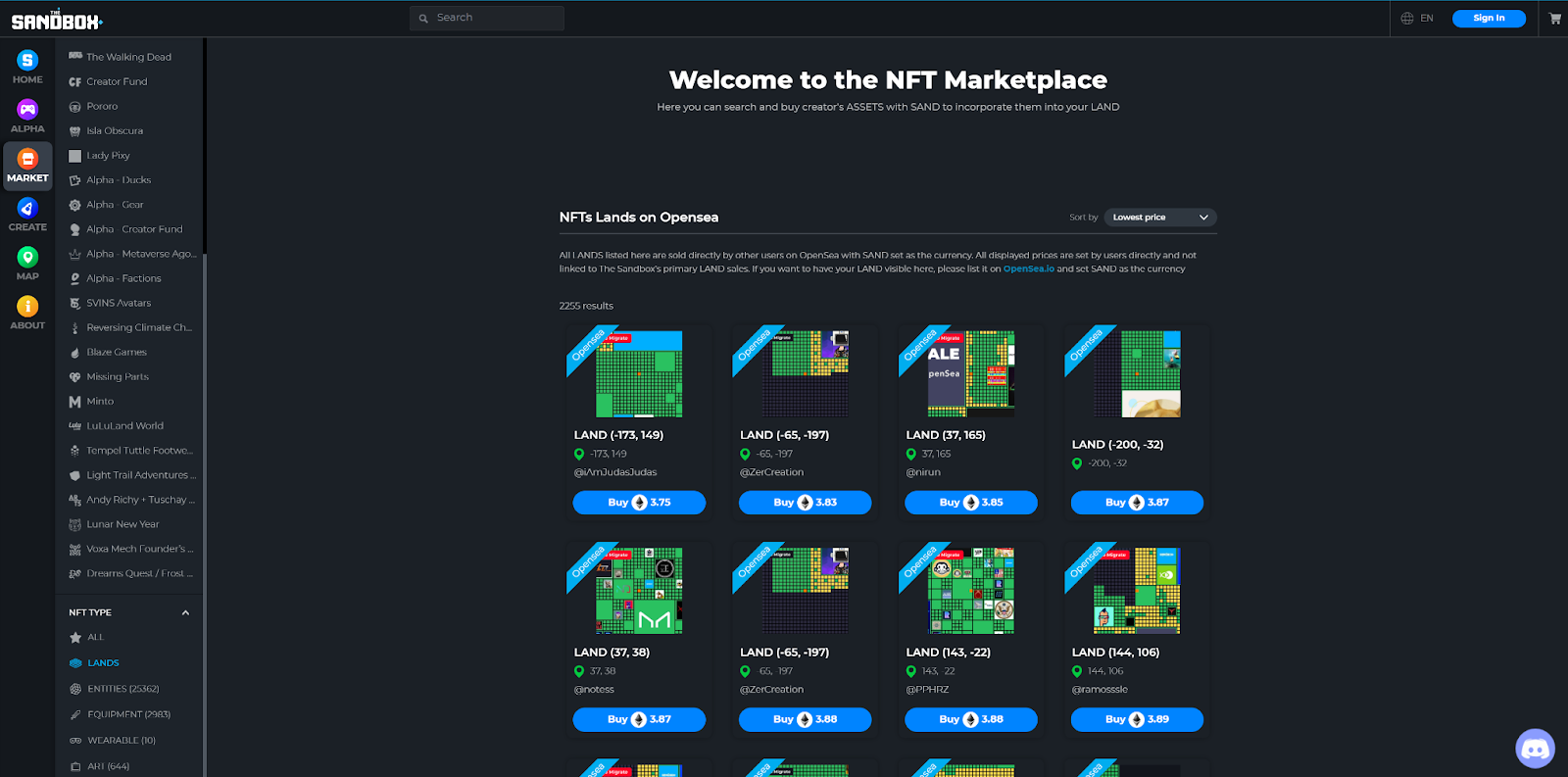Filter by EQUIPMENT NFT type
The image size is (1568, 777).
tap(128, 714)
